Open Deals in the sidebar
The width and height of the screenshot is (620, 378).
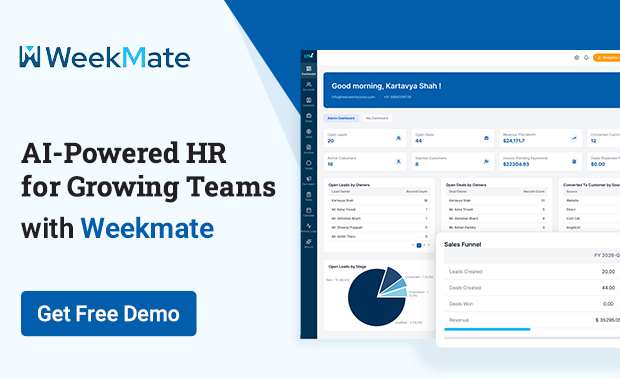tap(309, 118)
